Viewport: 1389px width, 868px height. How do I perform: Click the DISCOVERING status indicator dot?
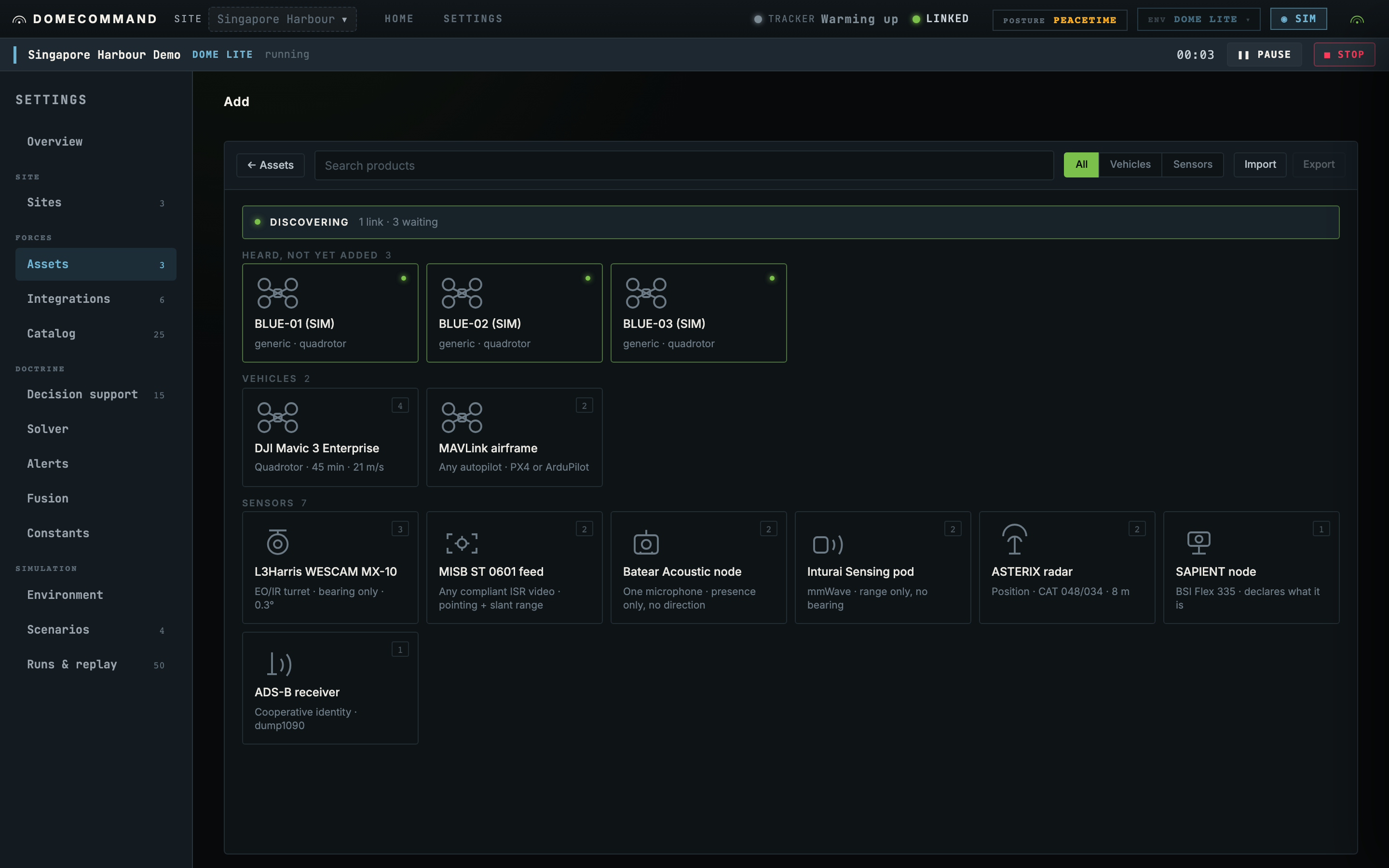(x=258, y=222)
